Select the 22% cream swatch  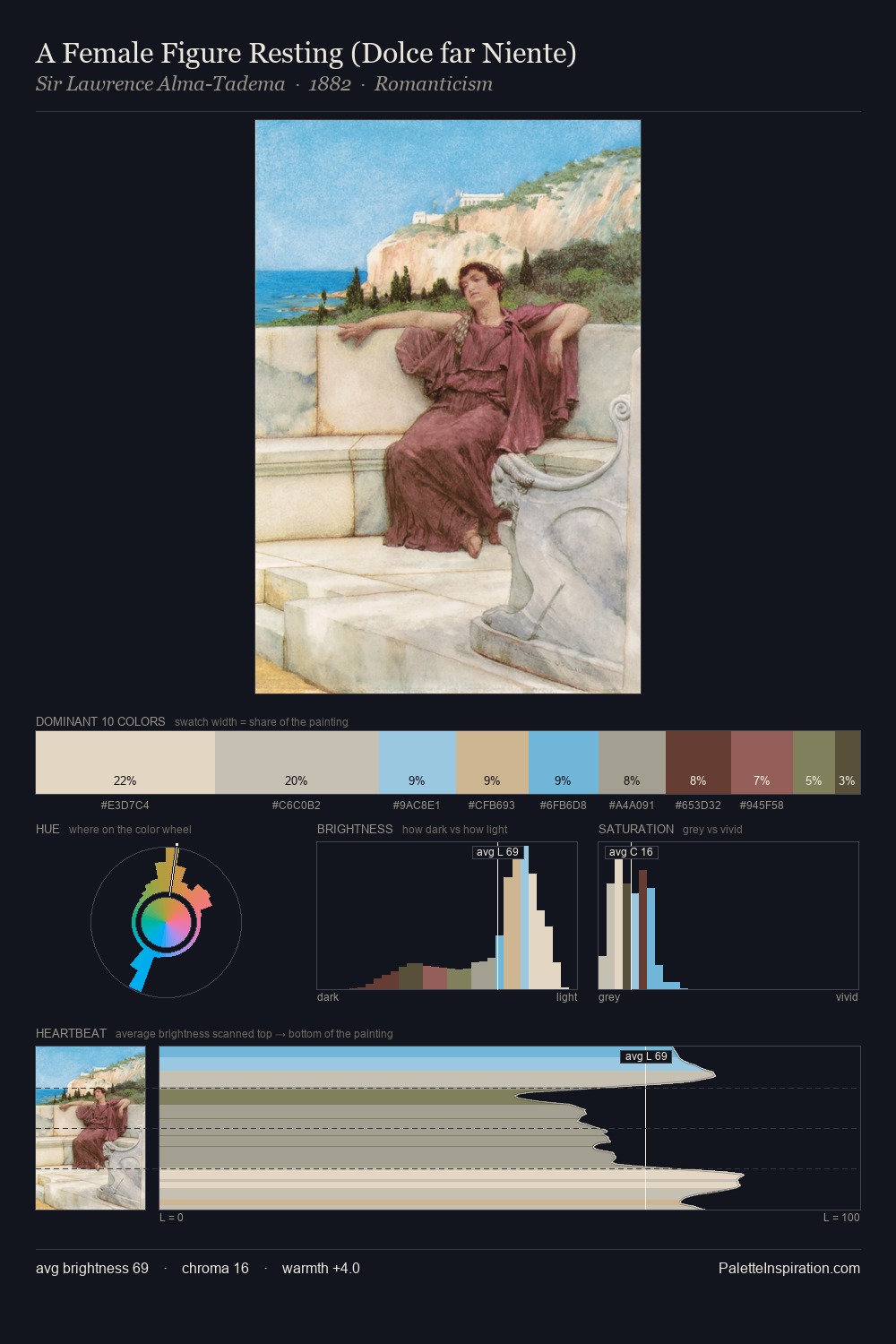click(x=125, y=762)
